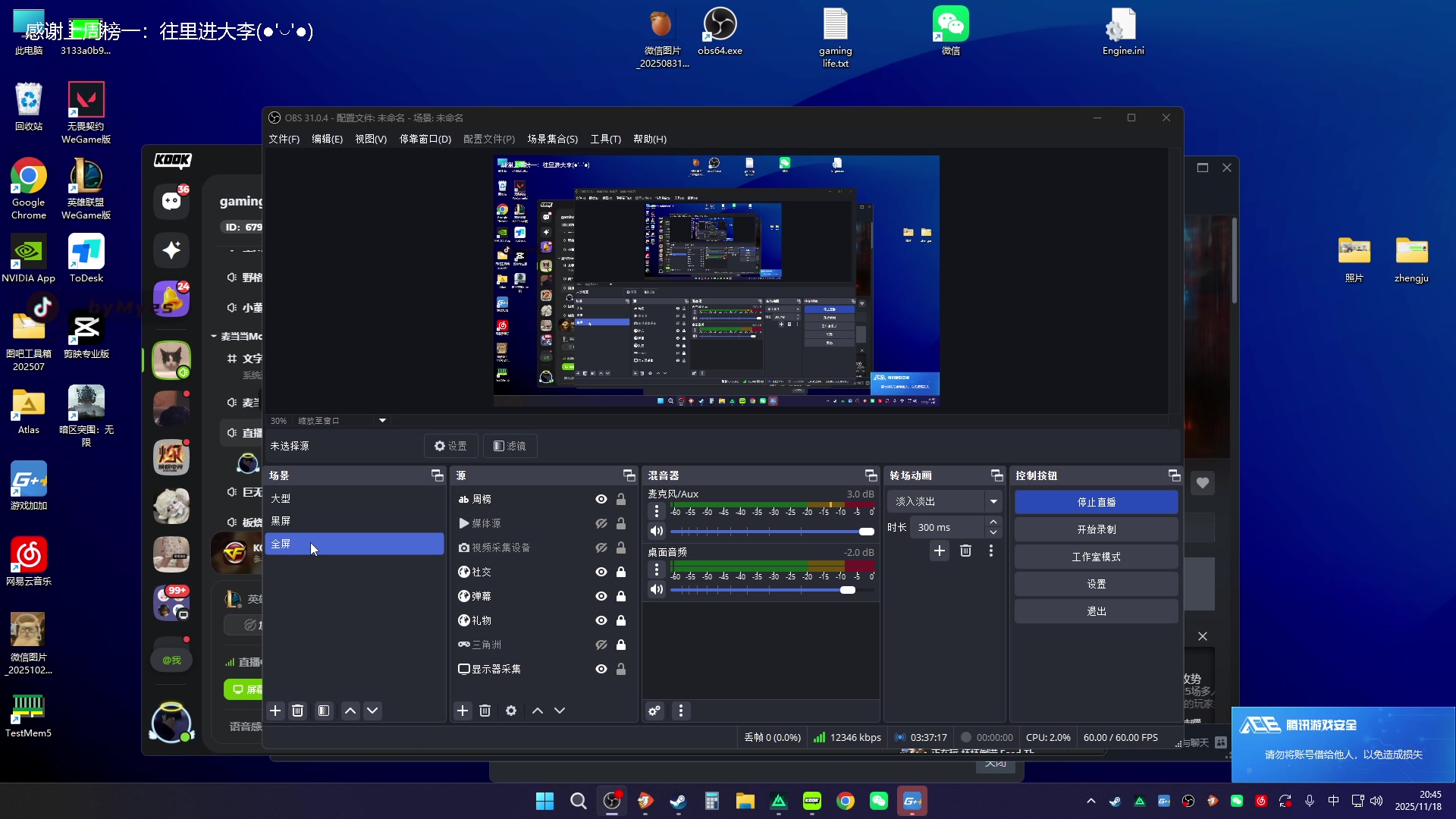Image resolution: width=1456 pixels, height=819 pixels.
Task: Open the 工具(T) menu
Action: click(x=605, y=139)
